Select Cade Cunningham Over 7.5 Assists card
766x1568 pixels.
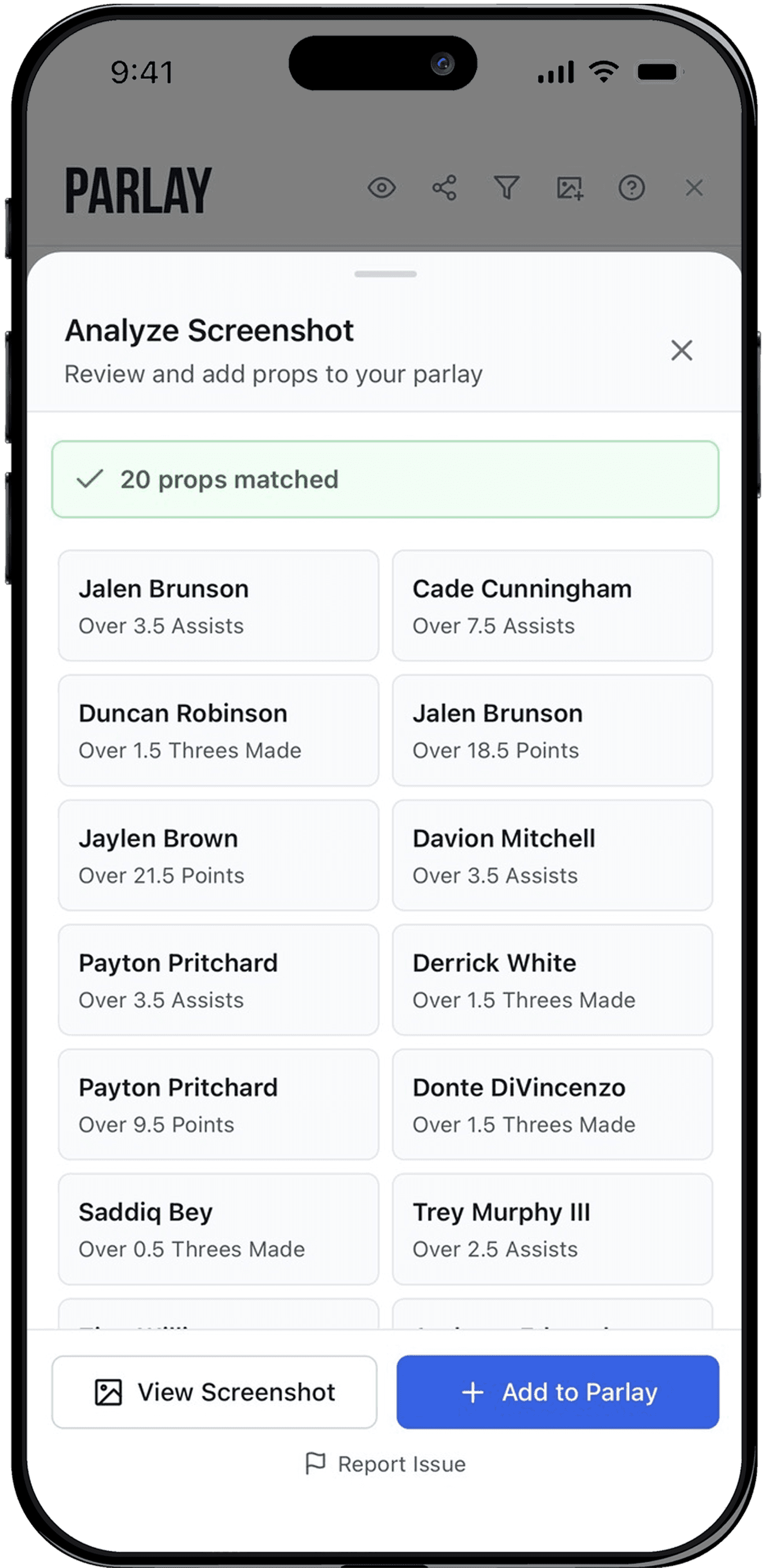[x=552, y=606]
